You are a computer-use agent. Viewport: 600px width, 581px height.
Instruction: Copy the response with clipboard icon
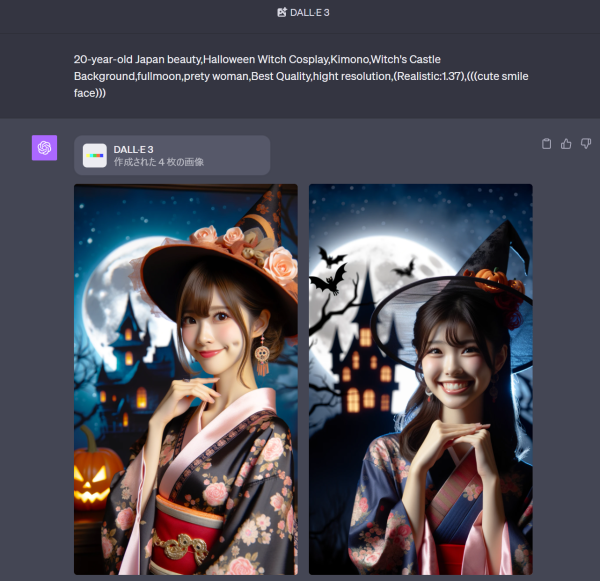[546, 144]
